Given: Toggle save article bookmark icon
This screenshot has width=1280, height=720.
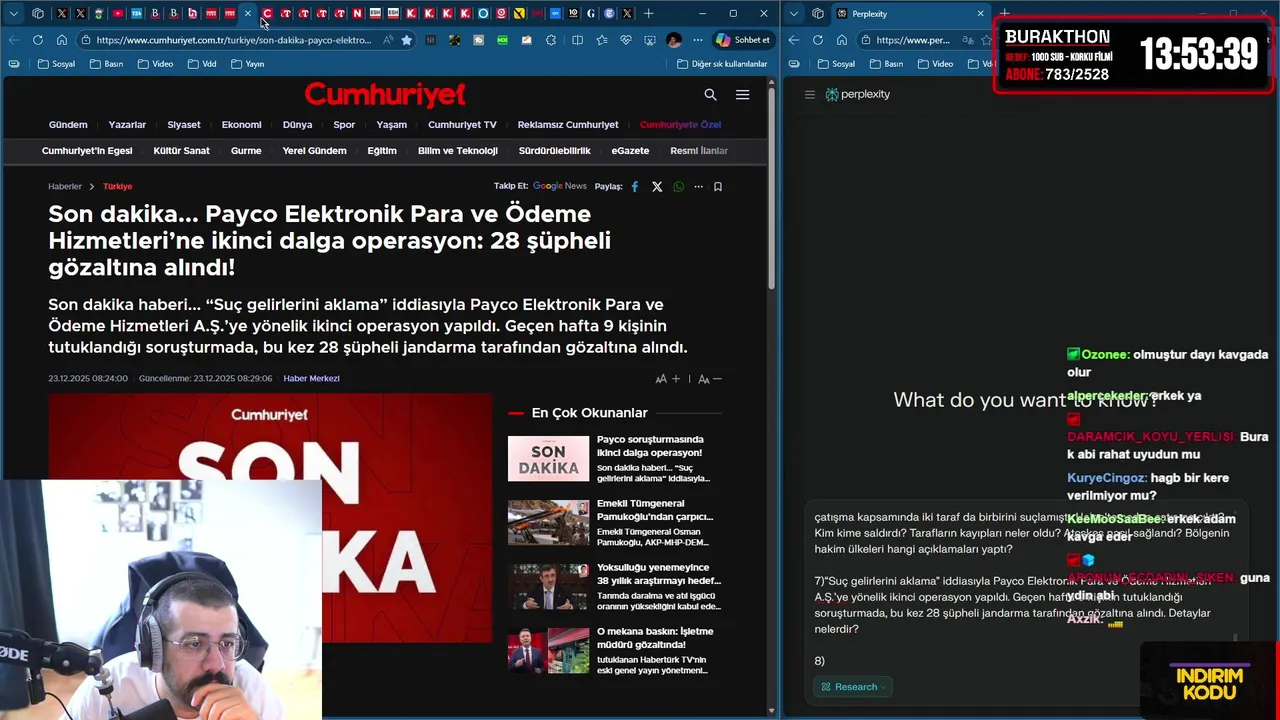Looking at the screenshot, I should point(718,187).
